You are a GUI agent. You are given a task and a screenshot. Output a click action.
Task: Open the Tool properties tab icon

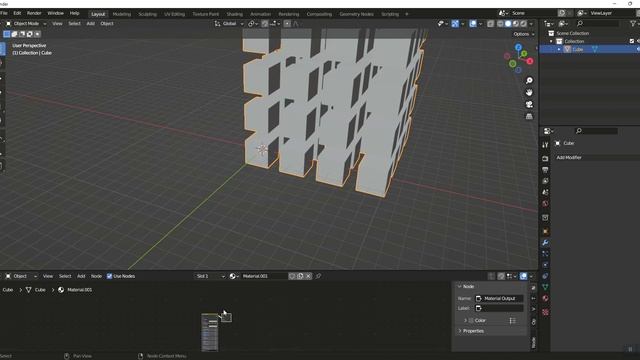(545, 145)
